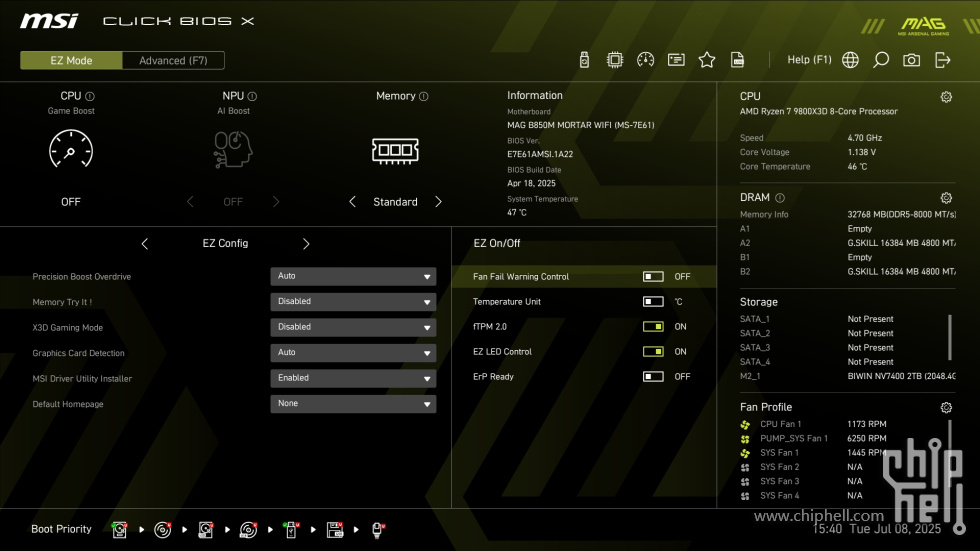Open MSI Driver Utility Installer dropdown
This screenshot has width=980, height=551.
coord(353,379)
